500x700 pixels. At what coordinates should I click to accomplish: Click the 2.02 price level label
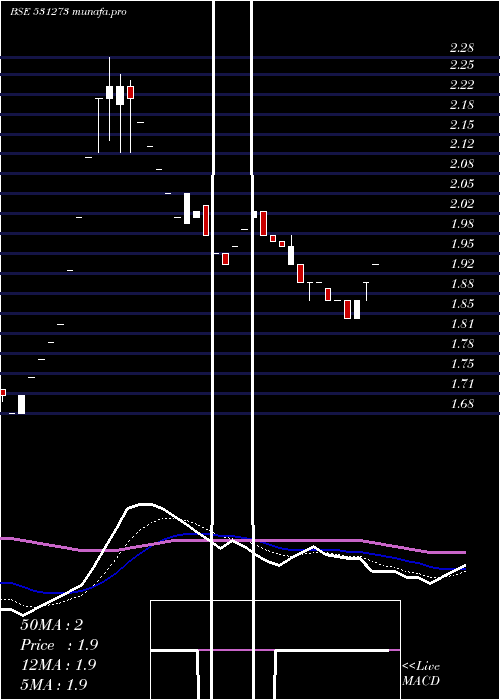point(462,204)
